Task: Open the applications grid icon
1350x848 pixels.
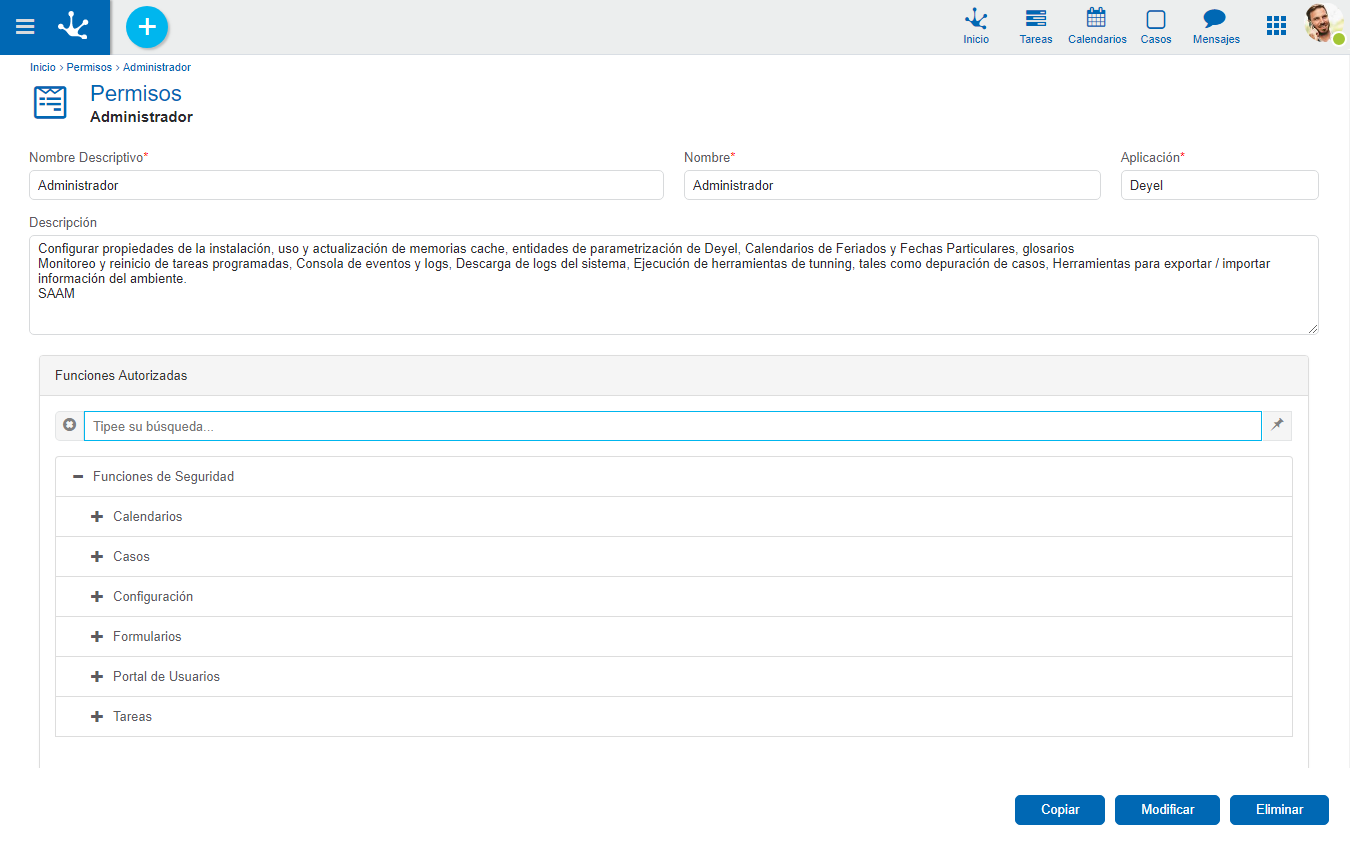Action: tap(1276, 26)
